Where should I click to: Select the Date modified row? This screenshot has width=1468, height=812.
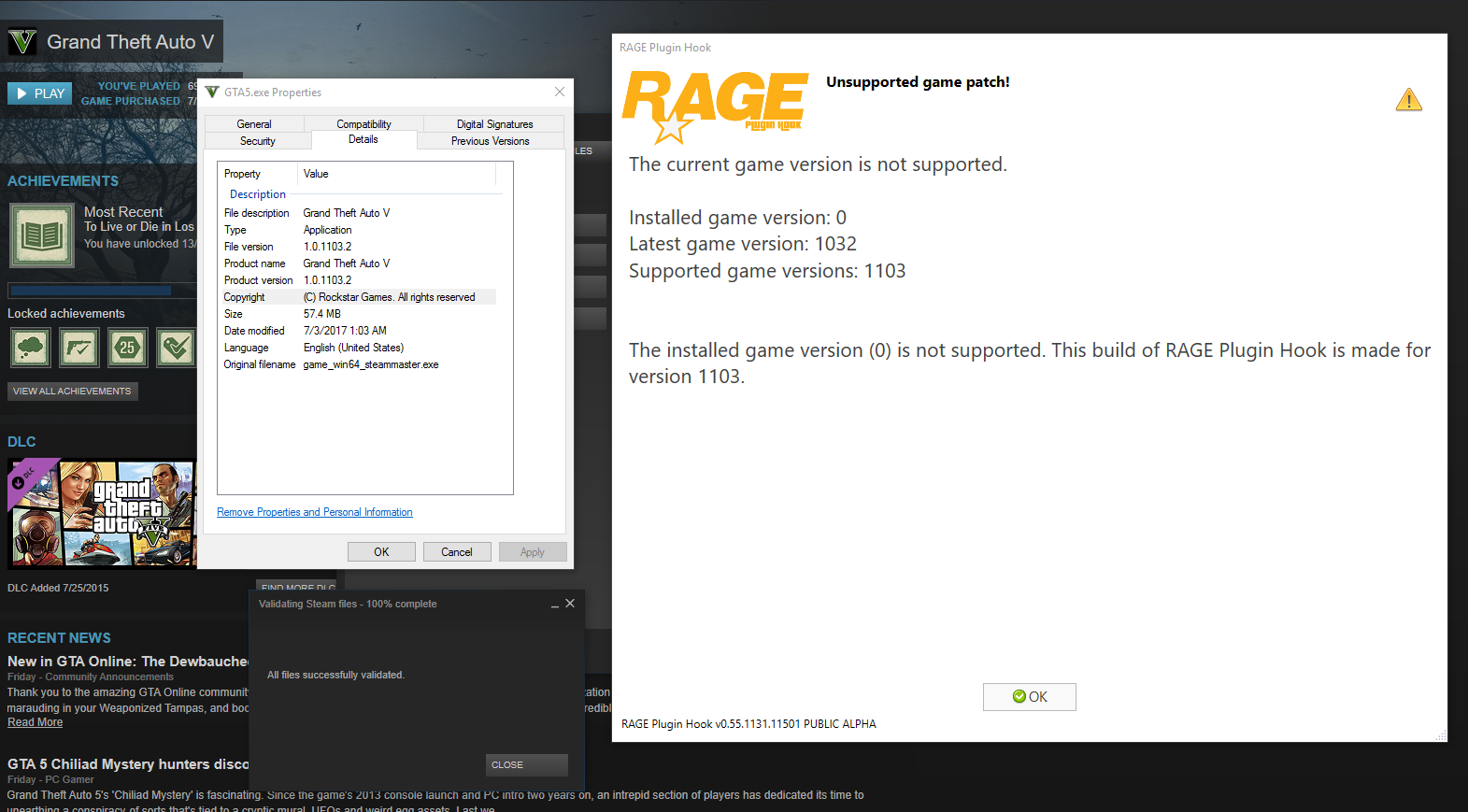click(360, 331)
